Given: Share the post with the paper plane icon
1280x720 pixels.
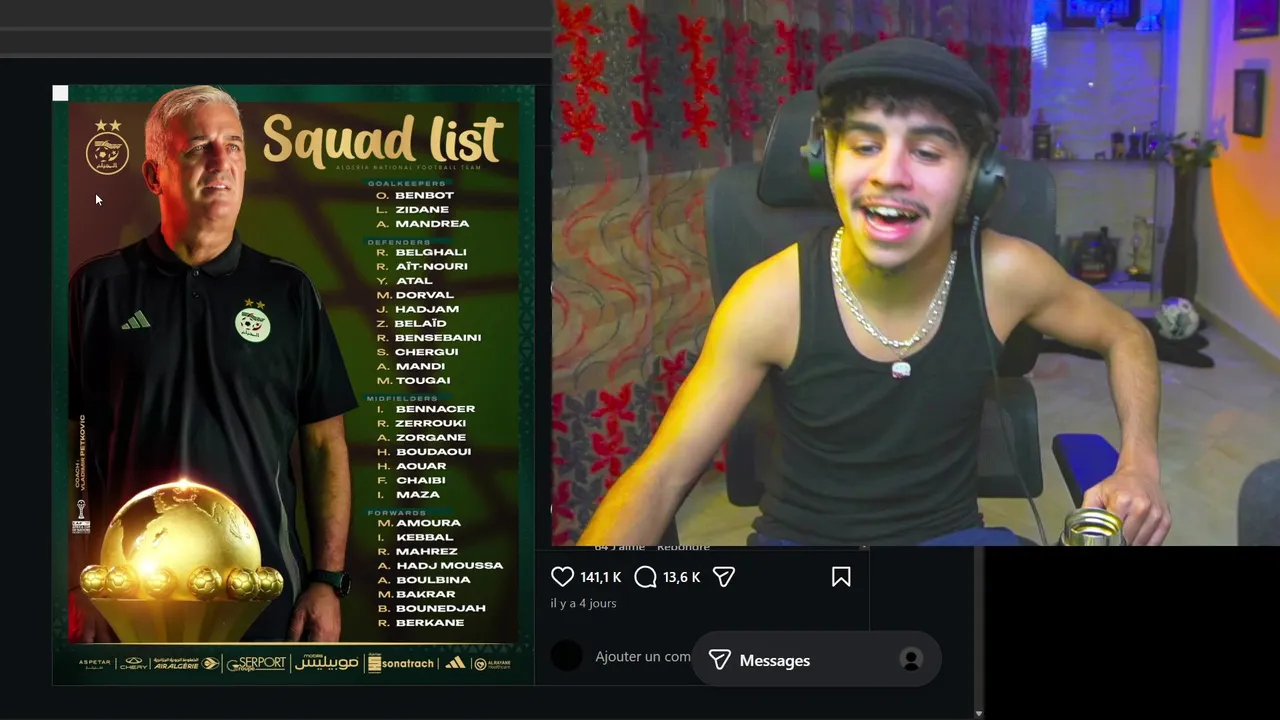Looking at the screenshot, I should coord(724,577).
